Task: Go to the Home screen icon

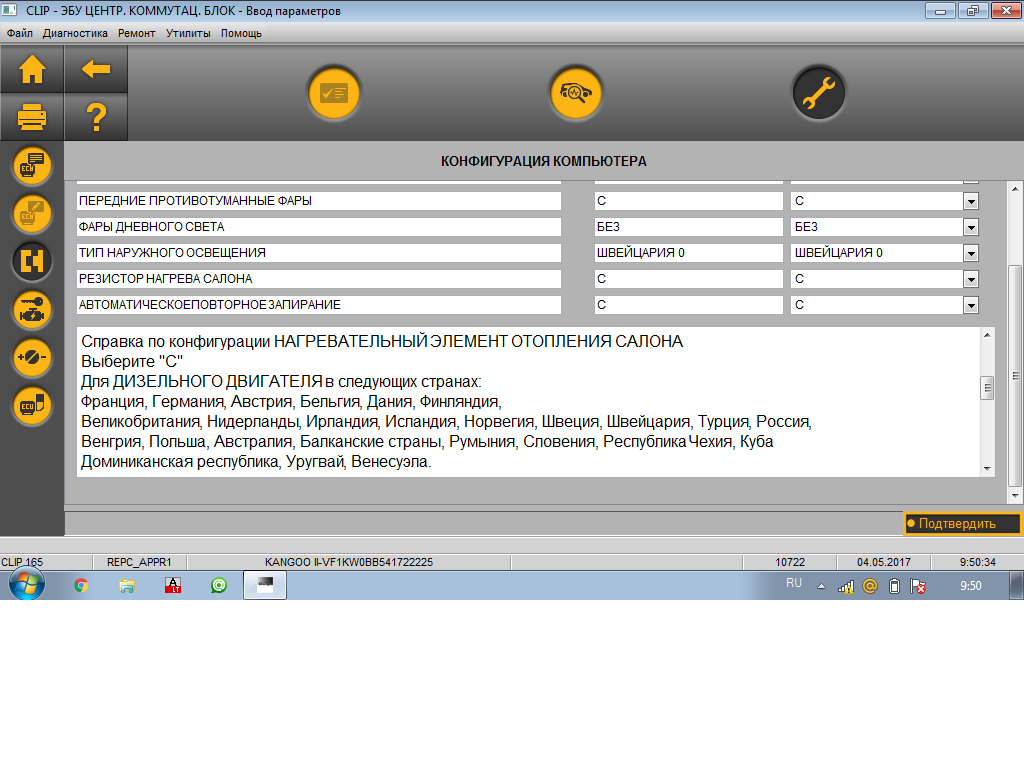Action: tap(32, 69)
